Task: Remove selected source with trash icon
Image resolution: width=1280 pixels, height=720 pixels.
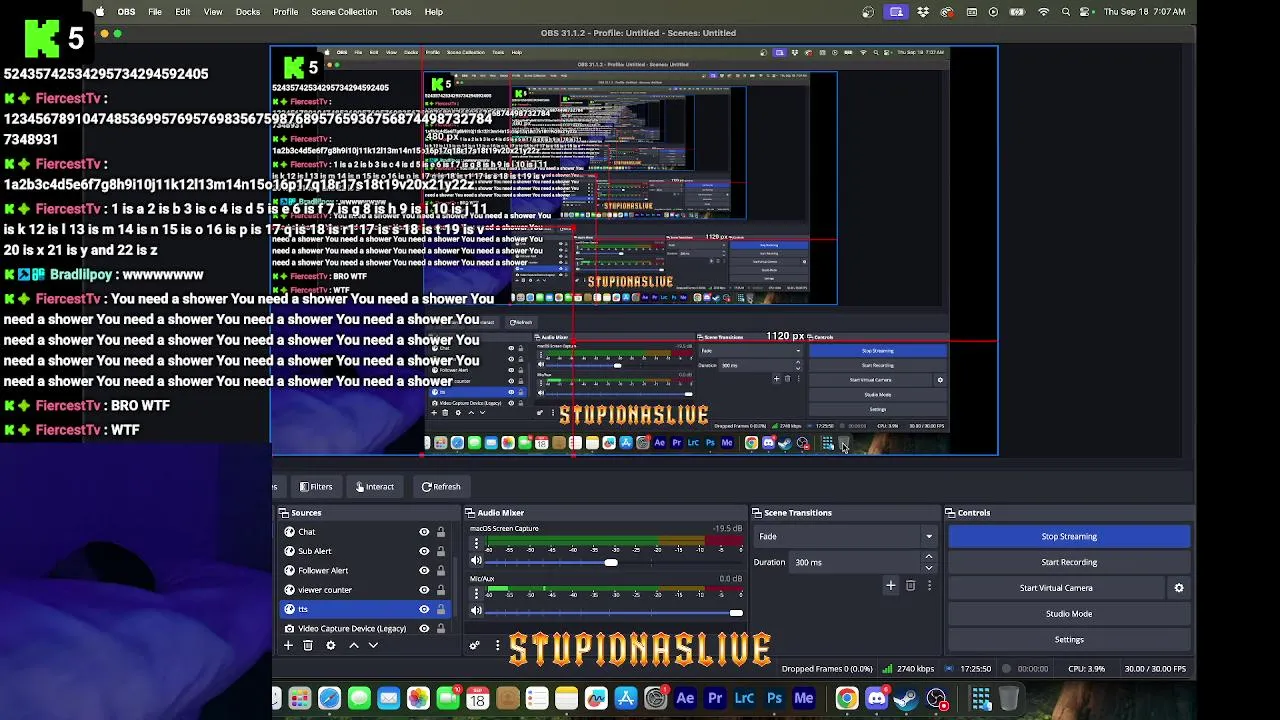Action: pos(308,646)
